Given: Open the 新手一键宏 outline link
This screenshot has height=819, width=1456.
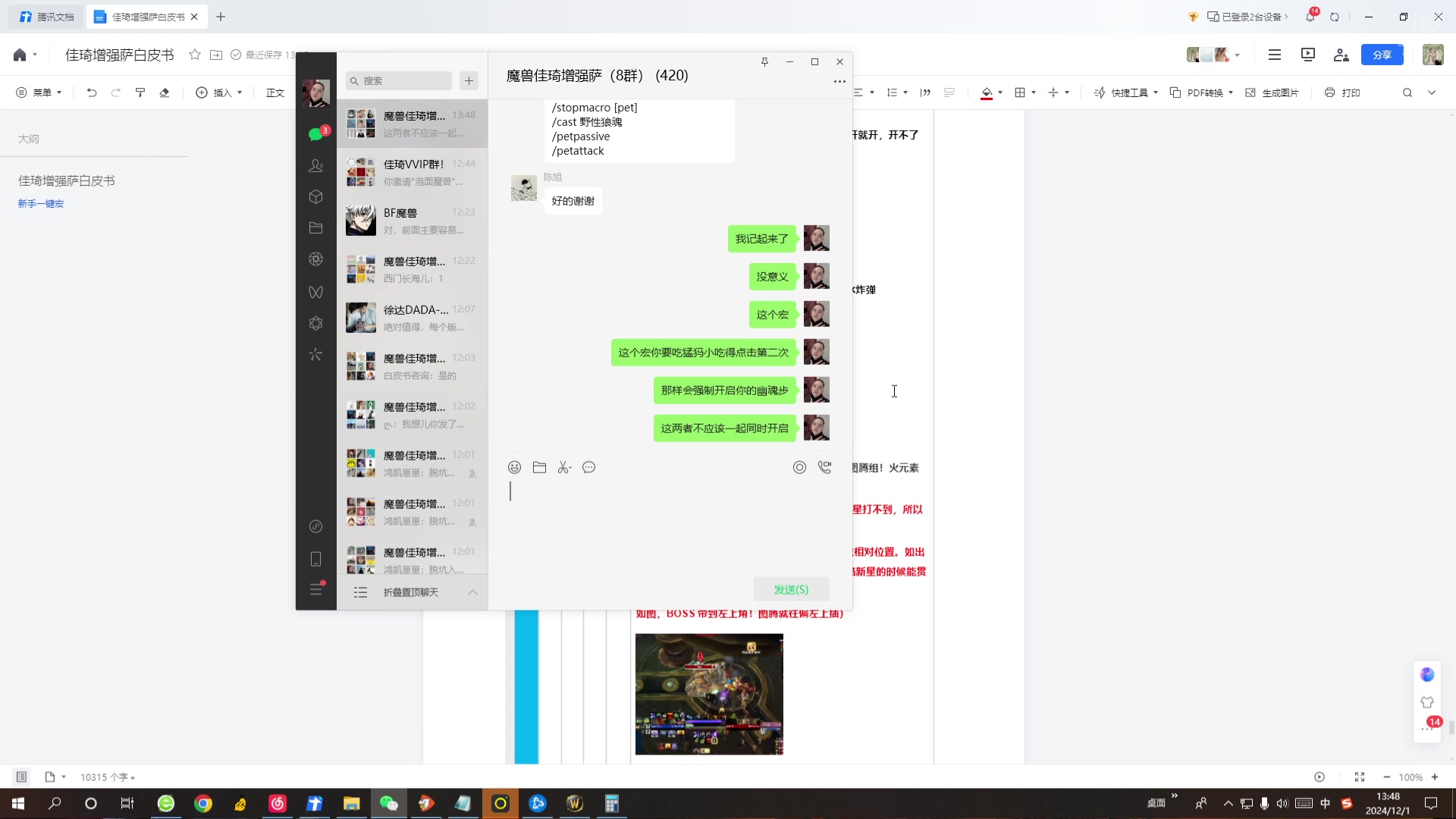Looking at the screenshot, I should pos(41,203).
